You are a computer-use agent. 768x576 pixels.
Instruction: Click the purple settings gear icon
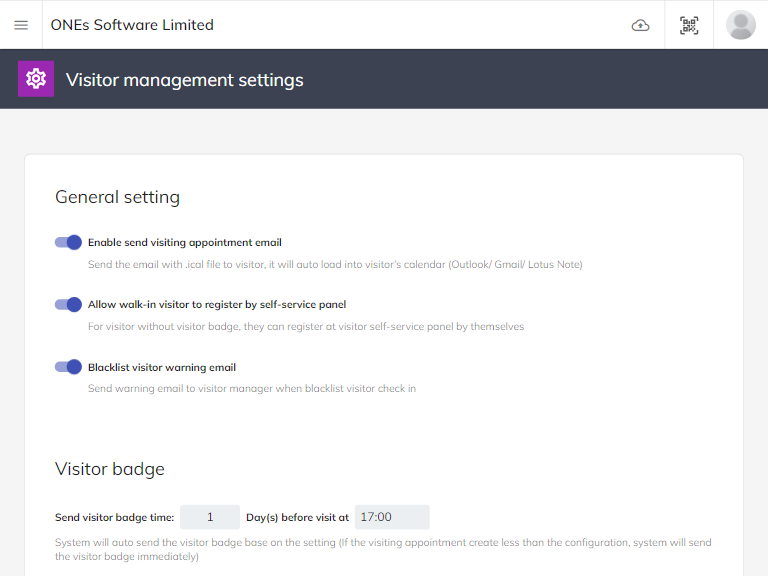tap(36, 79)
